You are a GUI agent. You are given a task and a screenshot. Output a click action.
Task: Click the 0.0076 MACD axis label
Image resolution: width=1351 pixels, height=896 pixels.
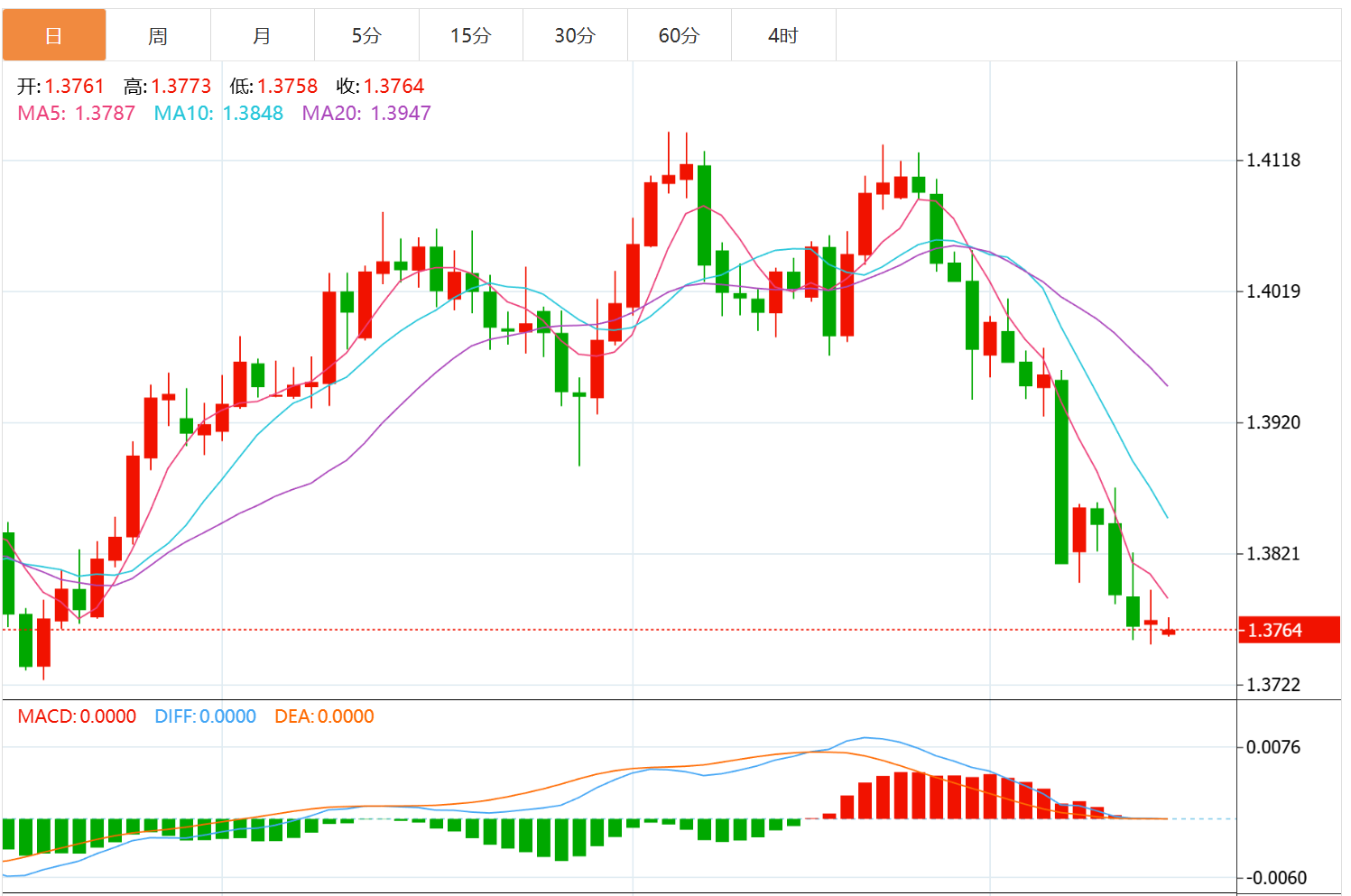pyautogui.click(x=1272, y=747)
